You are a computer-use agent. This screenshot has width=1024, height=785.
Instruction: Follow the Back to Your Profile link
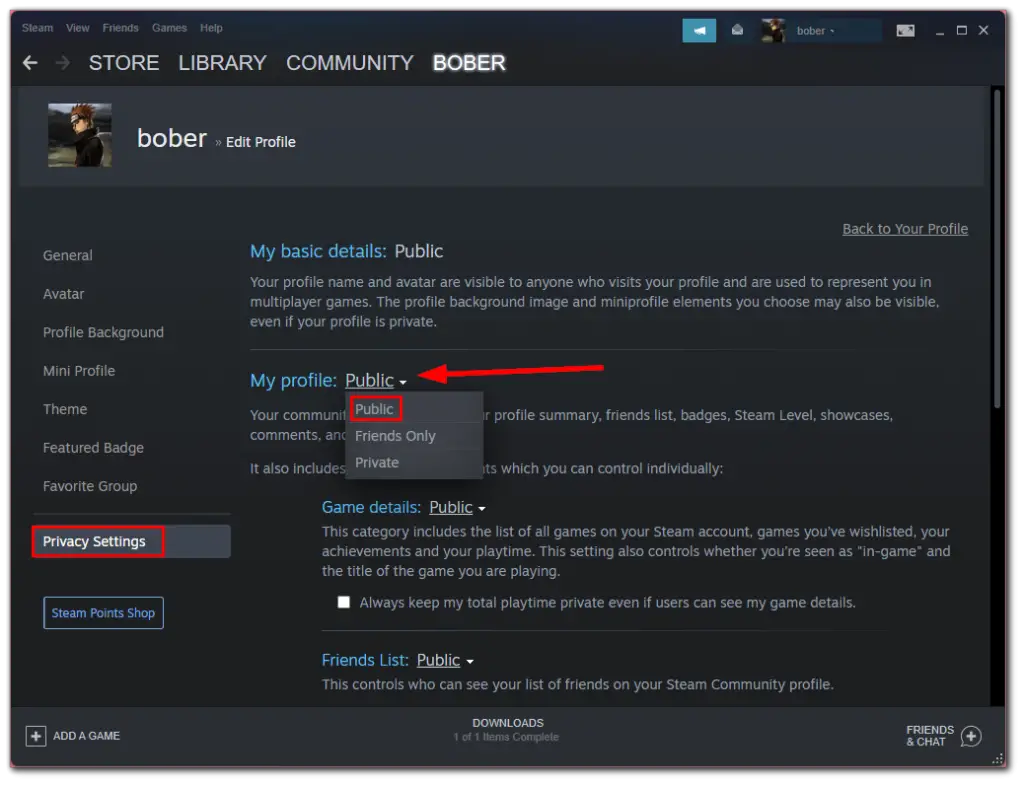coord(905,228)
